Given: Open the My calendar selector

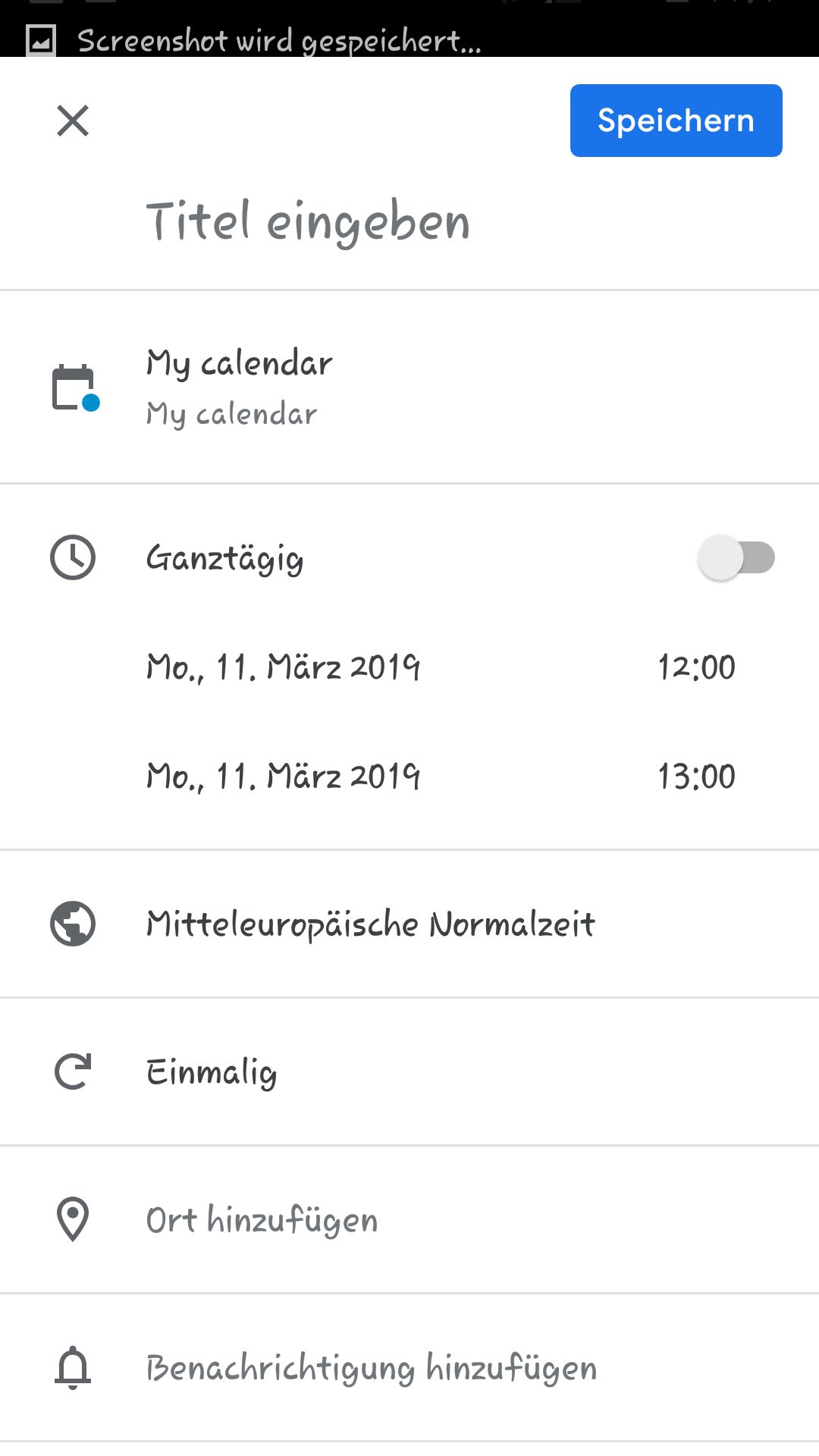Looking at the screenshot, I should click(x=240, y=388).
